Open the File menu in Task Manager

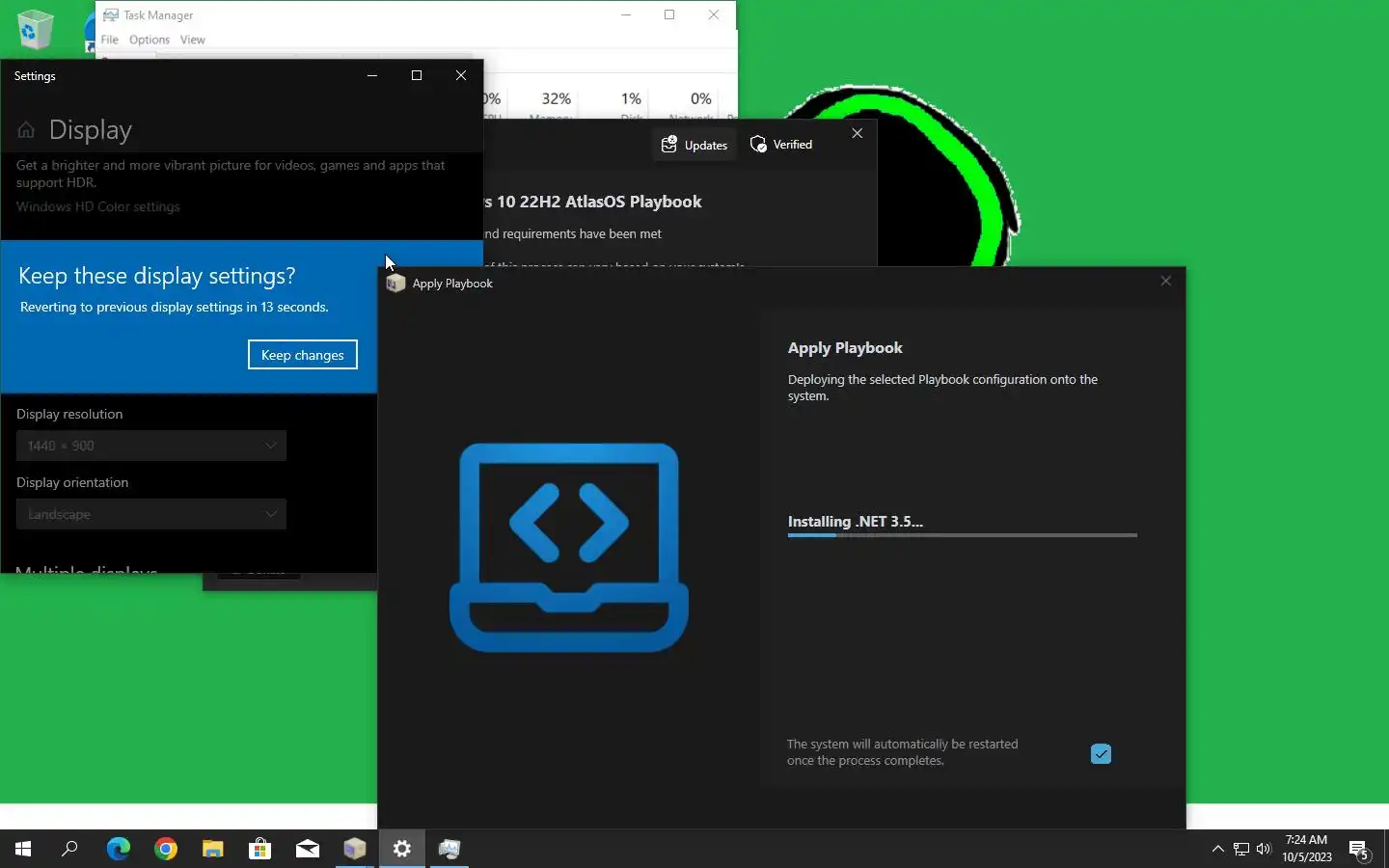click(x=109, y=40)
